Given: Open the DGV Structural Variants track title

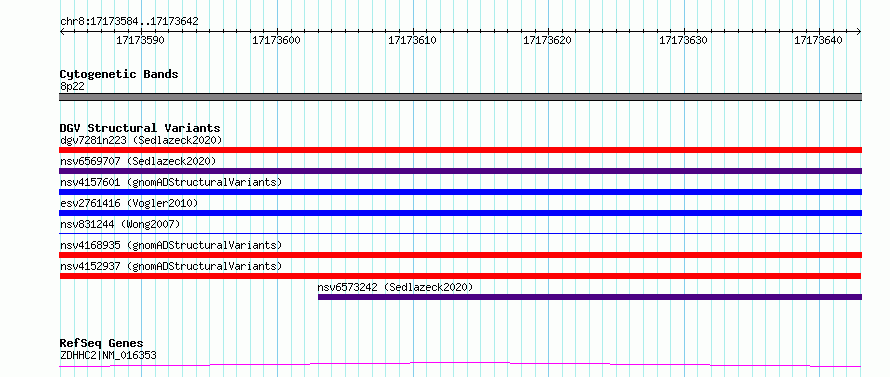Looking at the screenshot, I should coord(140,128).
